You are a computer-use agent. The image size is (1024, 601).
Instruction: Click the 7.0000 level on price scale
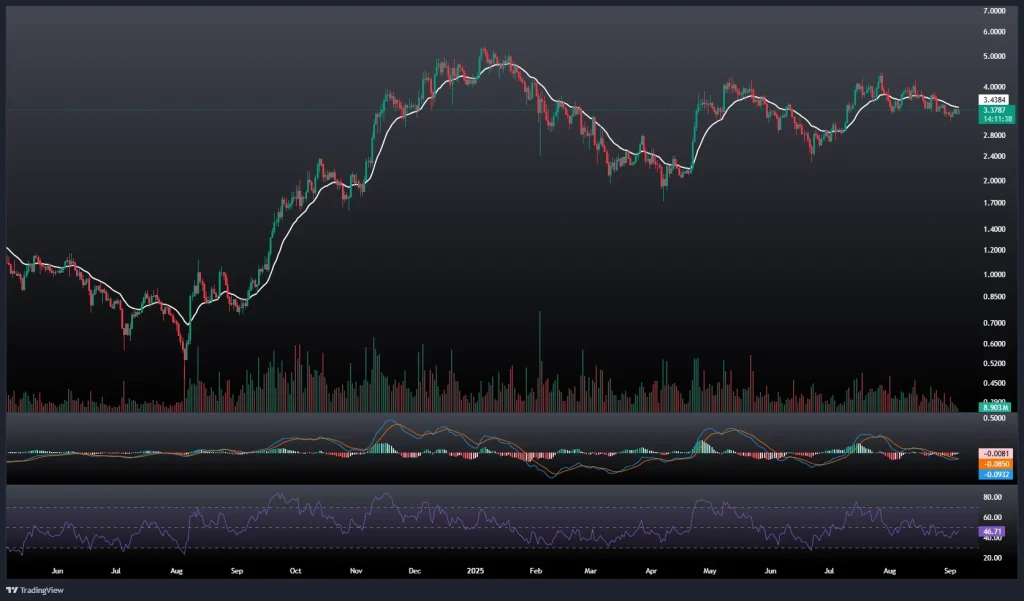pos(994,11)
